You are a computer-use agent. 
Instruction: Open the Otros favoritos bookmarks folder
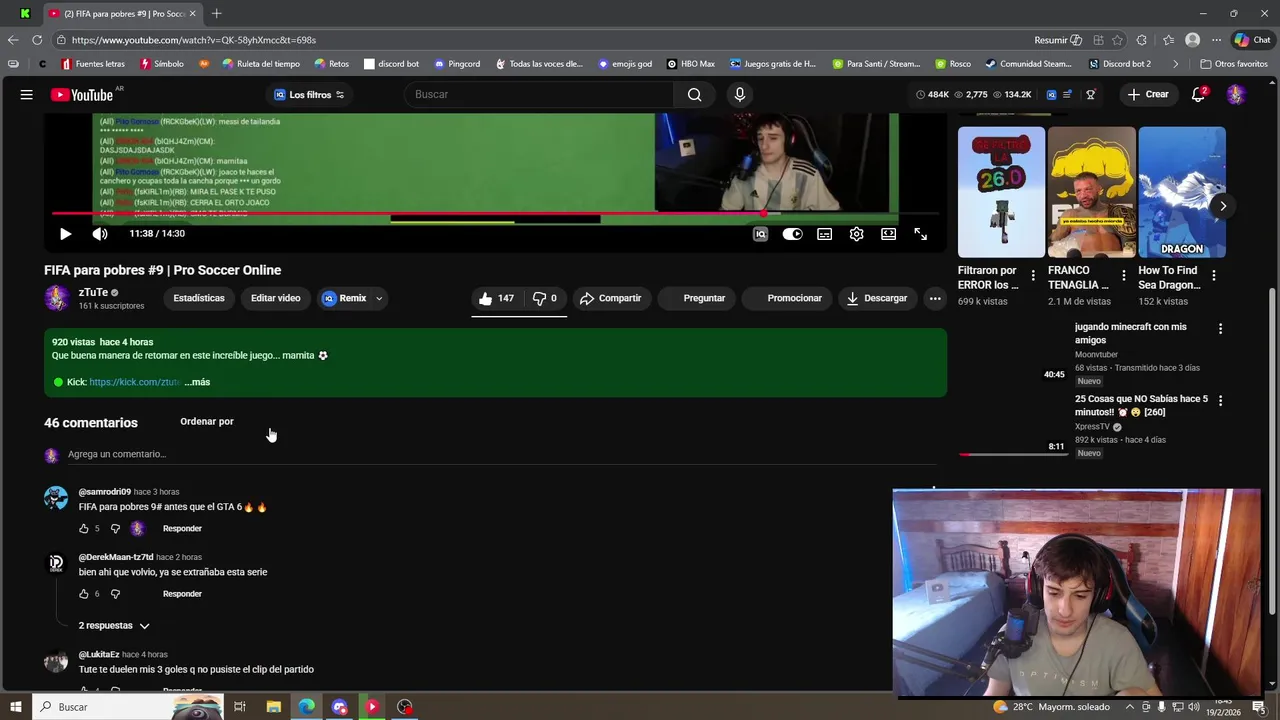[1235, 64]
